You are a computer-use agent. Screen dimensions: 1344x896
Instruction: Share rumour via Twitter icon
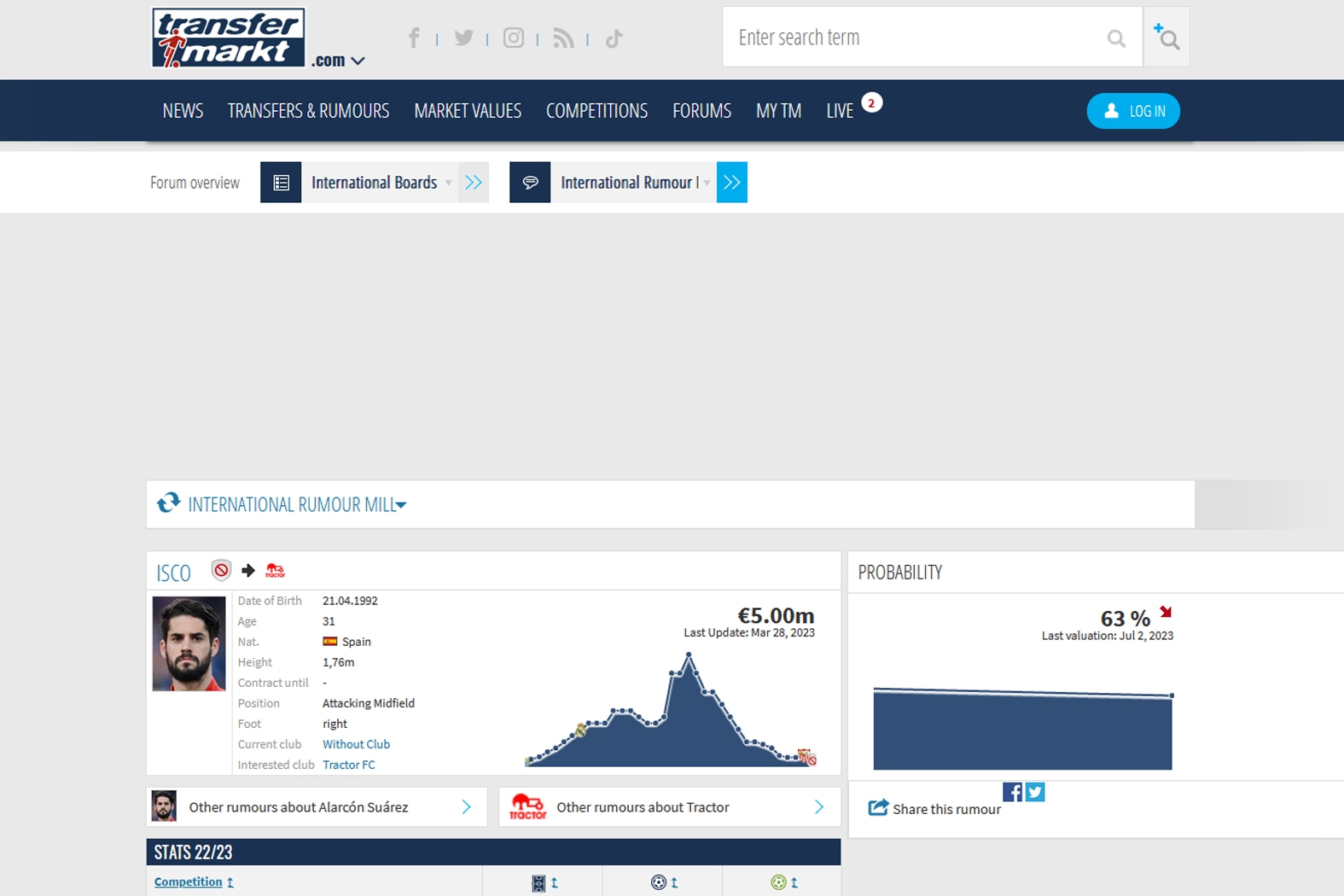tap(1035, 792)
